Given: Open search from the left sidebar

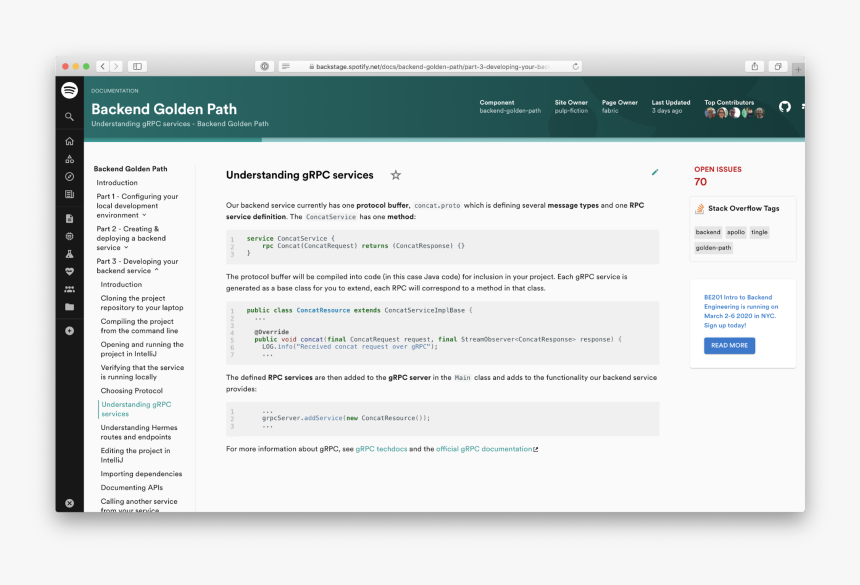Looking at the screenshot, I should 69,117.
